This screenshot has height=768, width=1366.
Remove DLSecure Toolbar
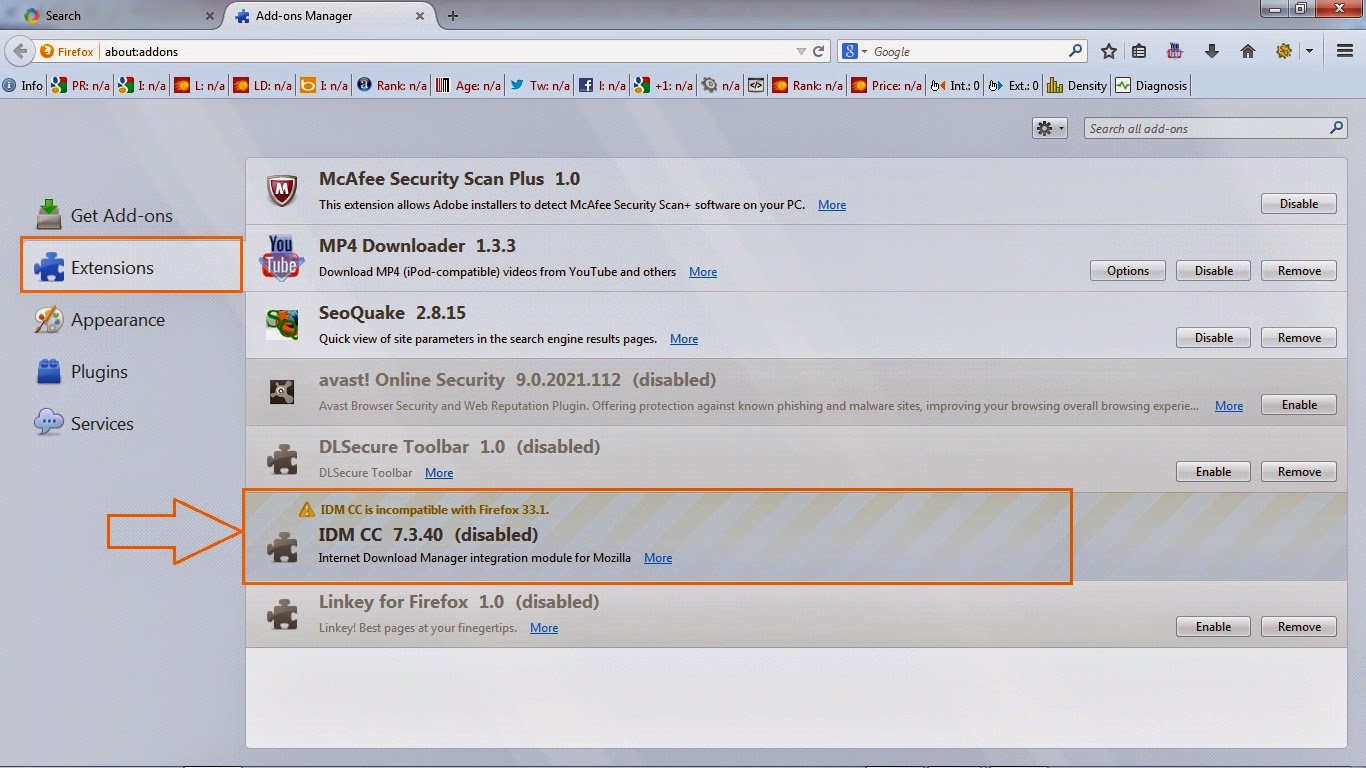pos(1299,472)
